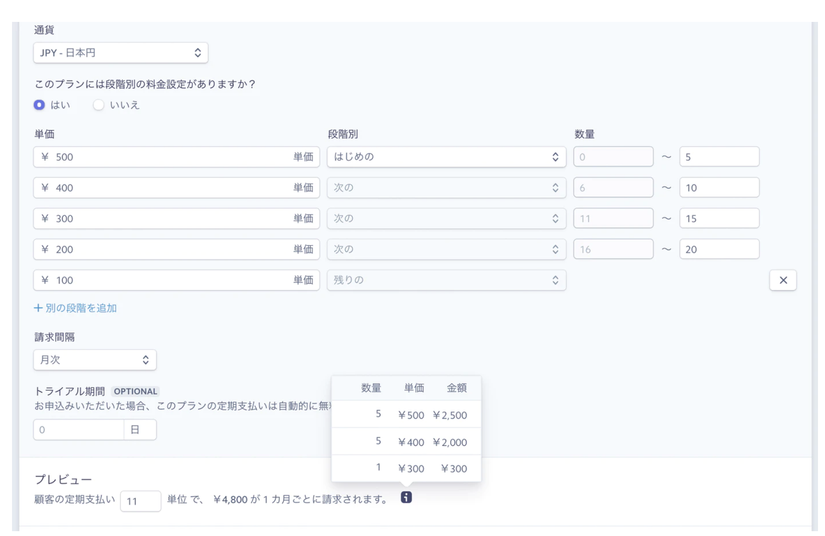Select the いいえ radio button

coord(99,105)
